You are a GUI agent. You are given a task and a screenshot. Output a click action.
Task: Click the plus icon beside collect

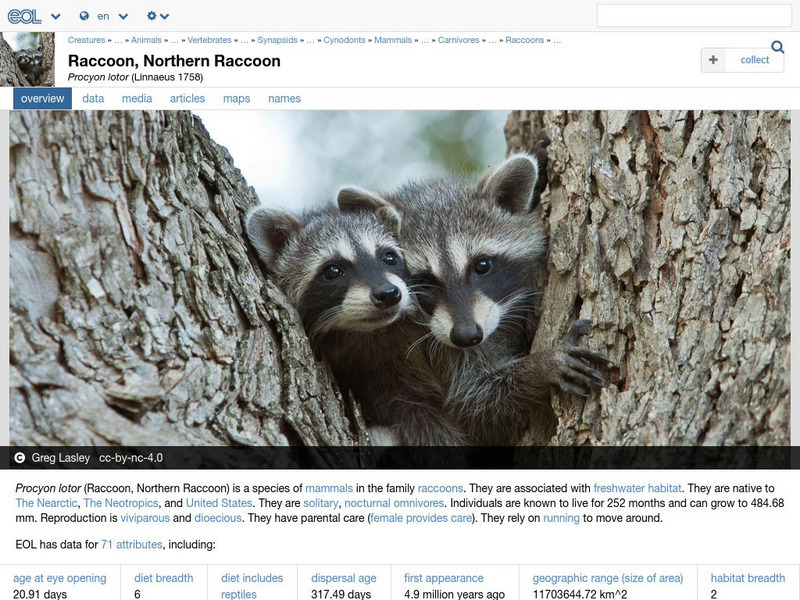point(713,60)
